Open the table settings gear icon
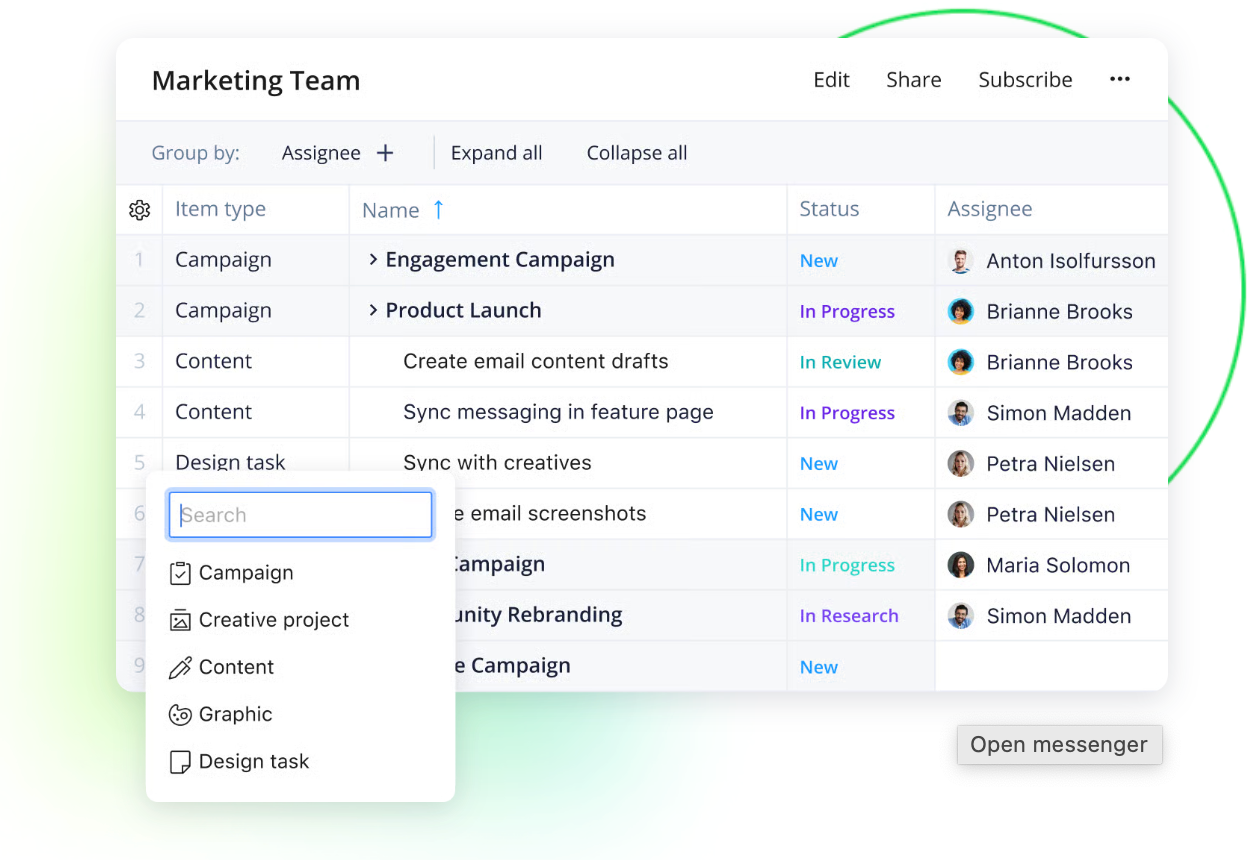This screenshot has width=1256, height=860. [140, 210]
